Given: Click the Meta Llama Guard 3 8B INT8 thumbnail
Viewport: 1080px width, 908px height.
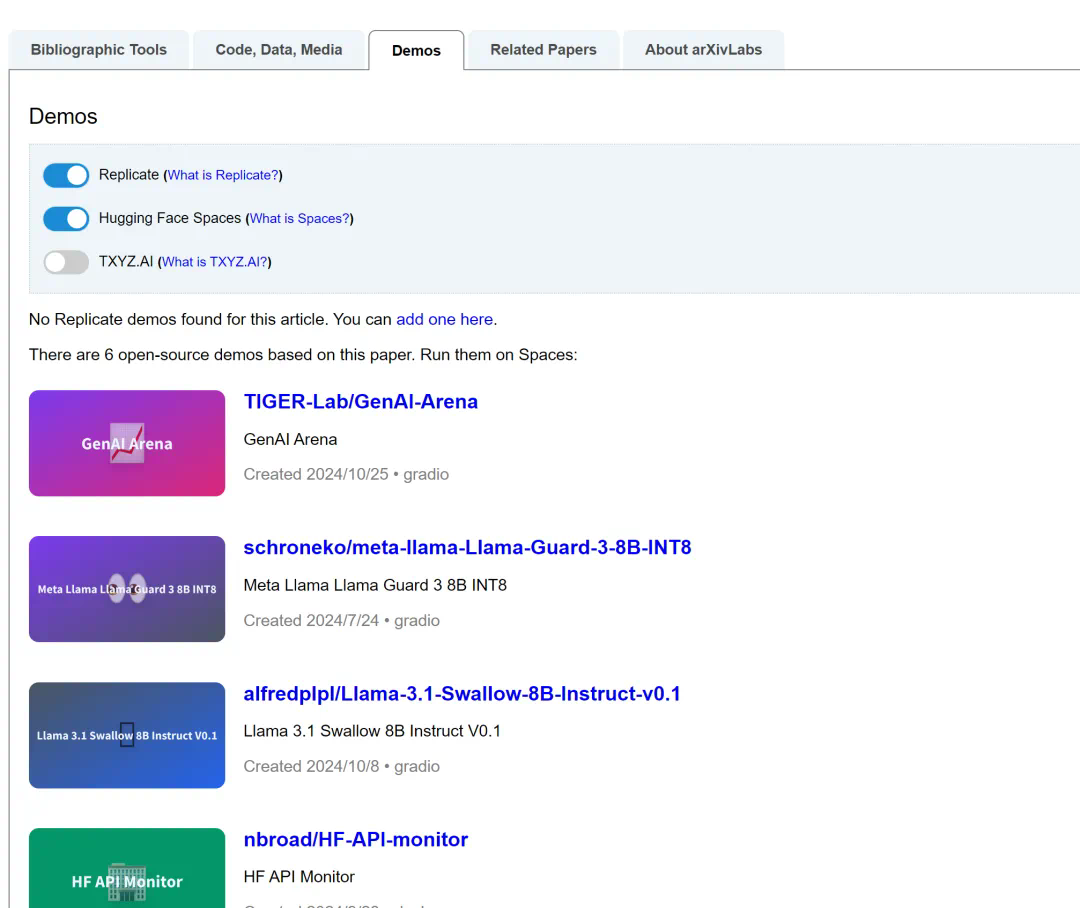Looking at the screenshot, I should tap(127, 589).
